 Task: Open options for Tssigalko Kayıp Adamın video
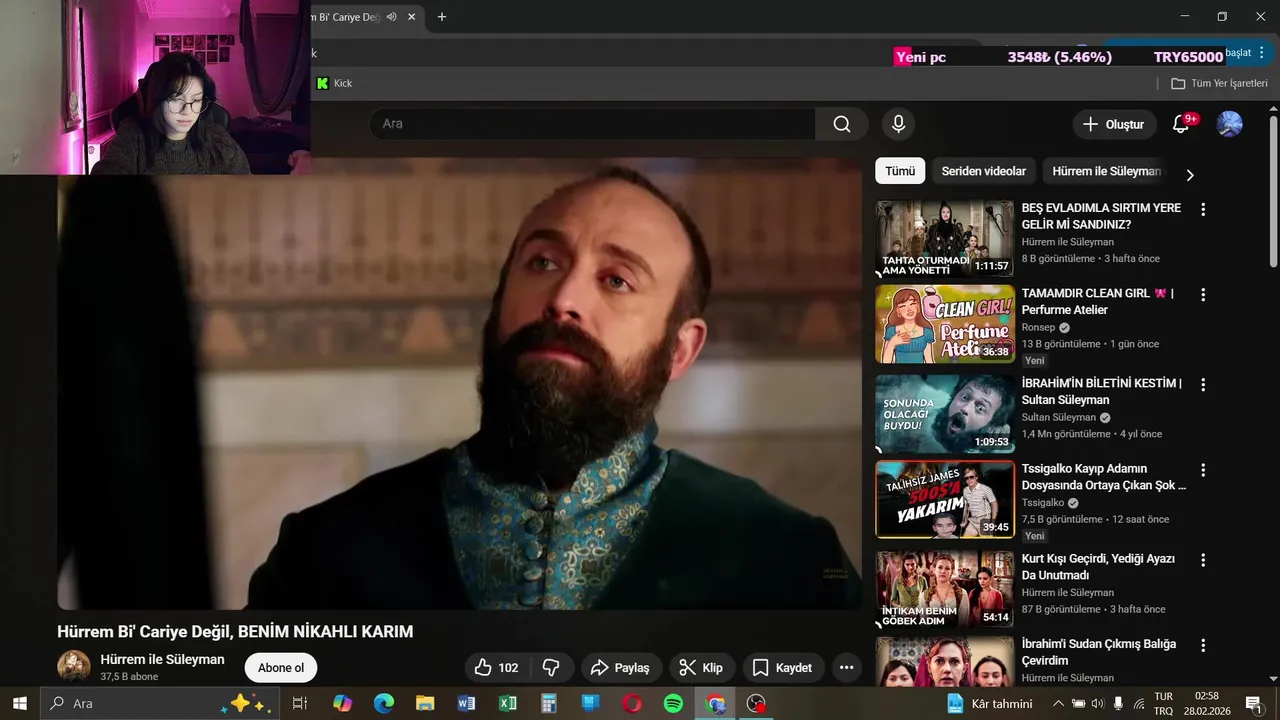1203,470
